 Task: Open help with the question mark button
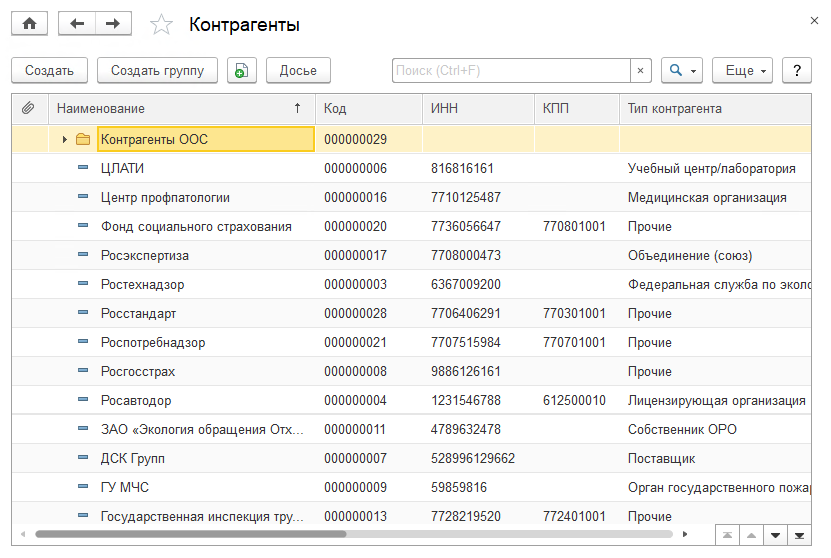[796, 70]
